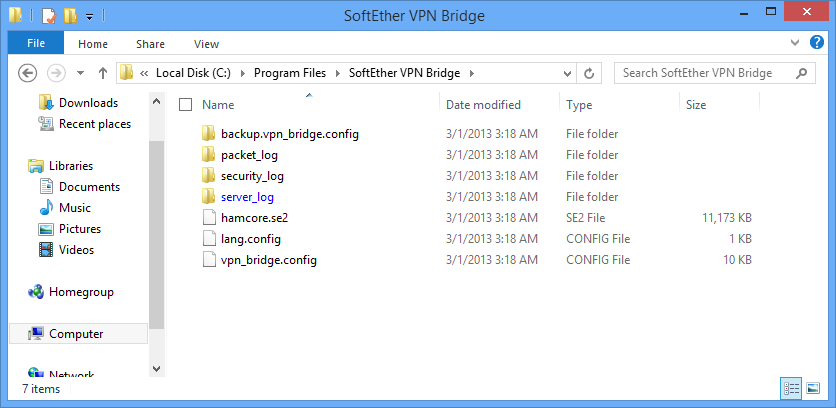Select the lang.config file icon
The width and height of the screenshot is (836, 408).
pos(209,239)
